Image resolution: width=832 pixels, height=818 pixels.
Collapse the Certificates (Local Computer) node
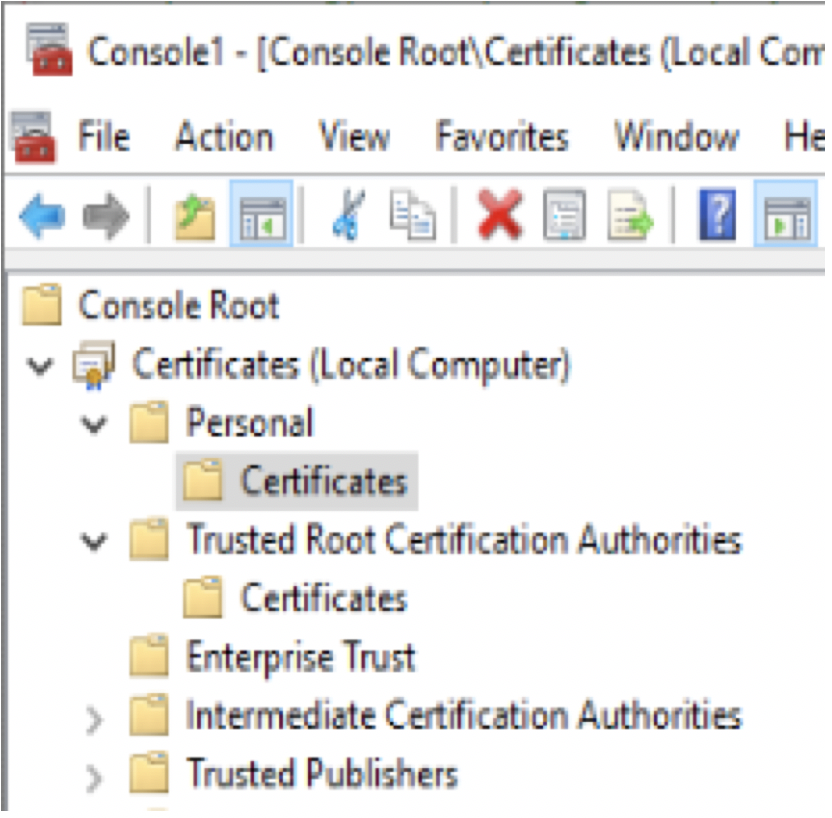tap(40, 366)
